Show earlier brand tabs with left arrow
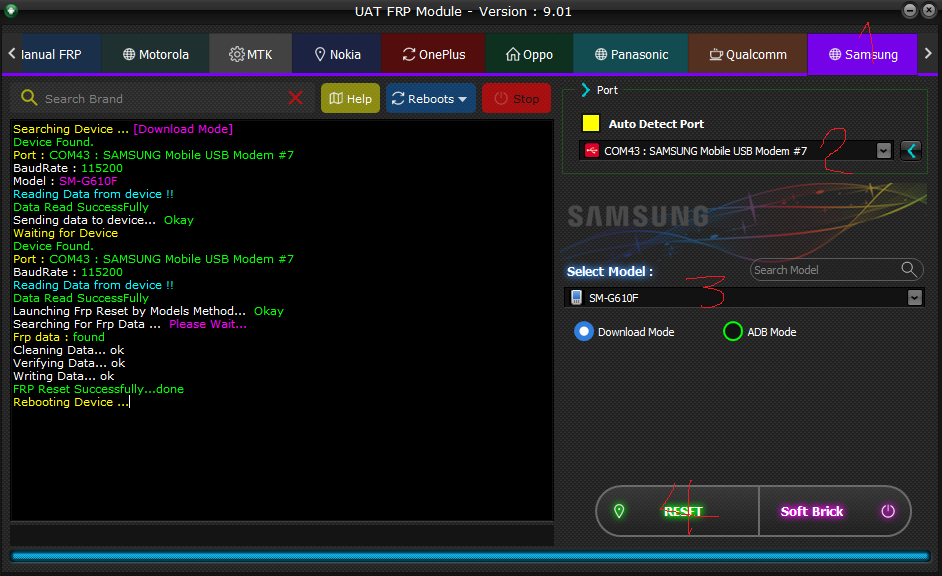 [11, 53]
